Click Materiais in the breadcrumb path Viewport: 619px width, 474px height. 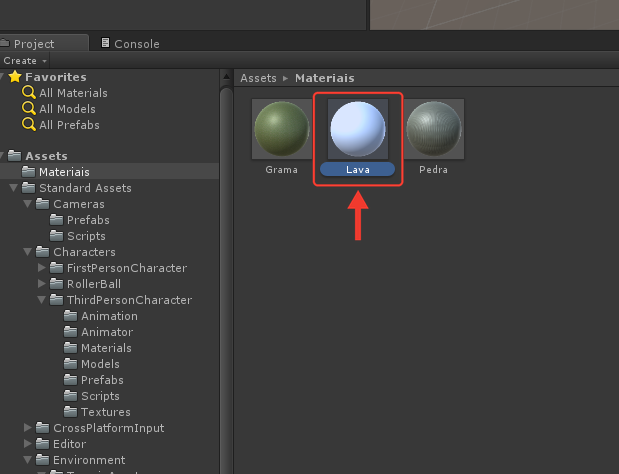coord(325,78)
